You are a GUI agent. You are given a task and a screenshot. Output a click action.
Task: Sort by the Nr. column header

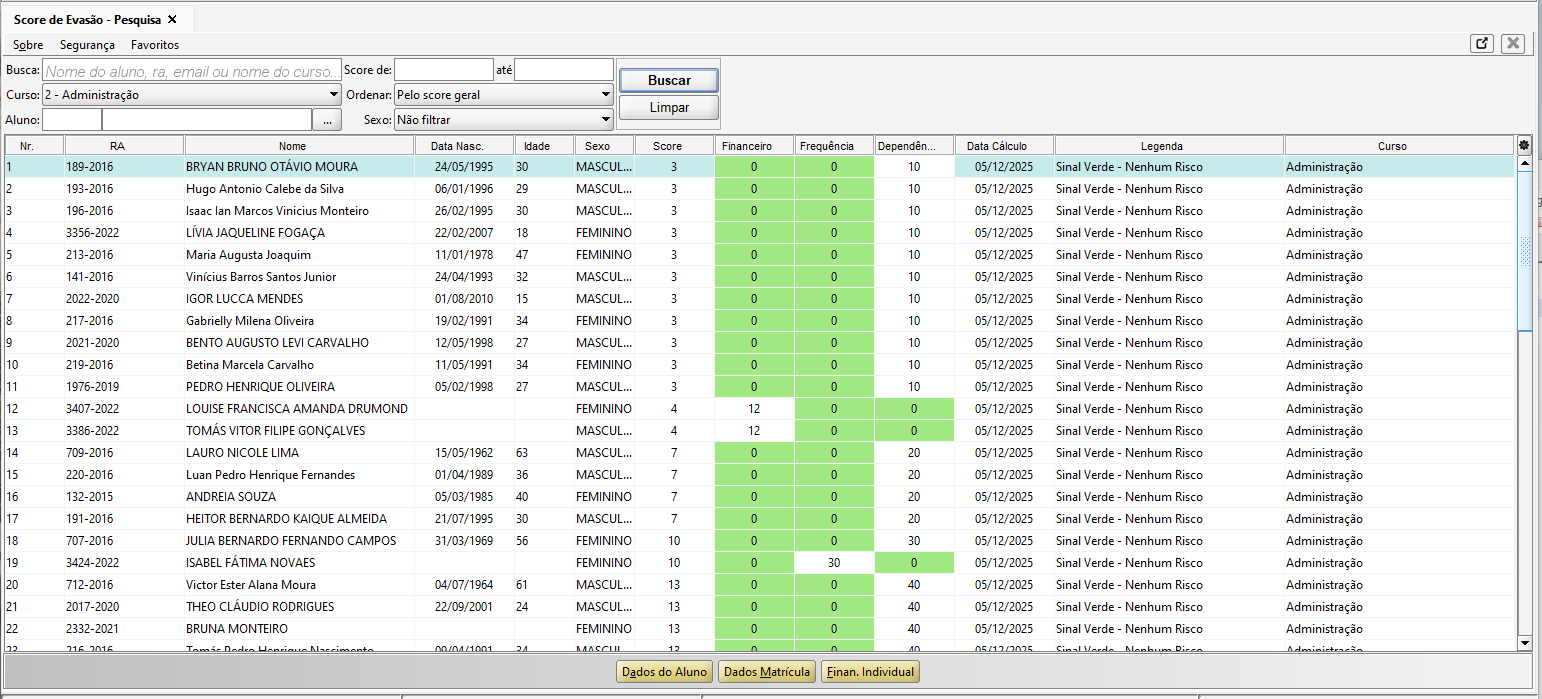35,146
